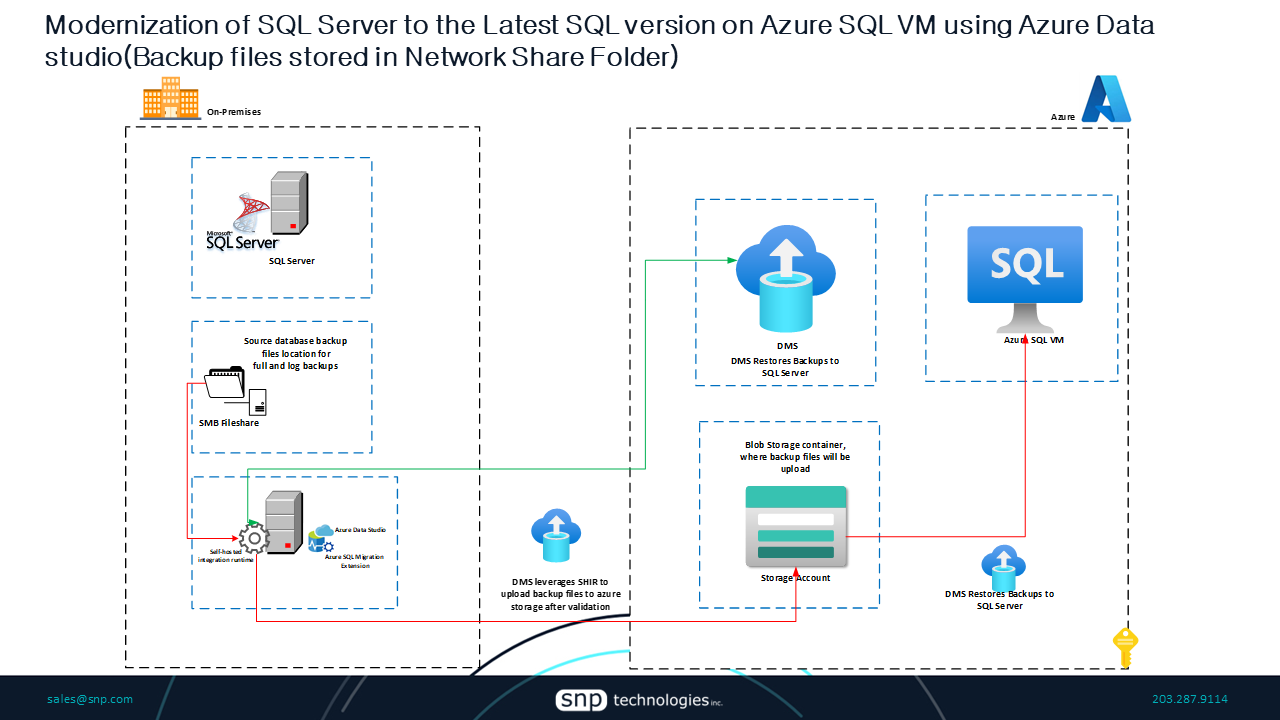1280x720 pixels.
Task: Click the 'SQL Server' caption under server
Action: [x=292, y=261]
